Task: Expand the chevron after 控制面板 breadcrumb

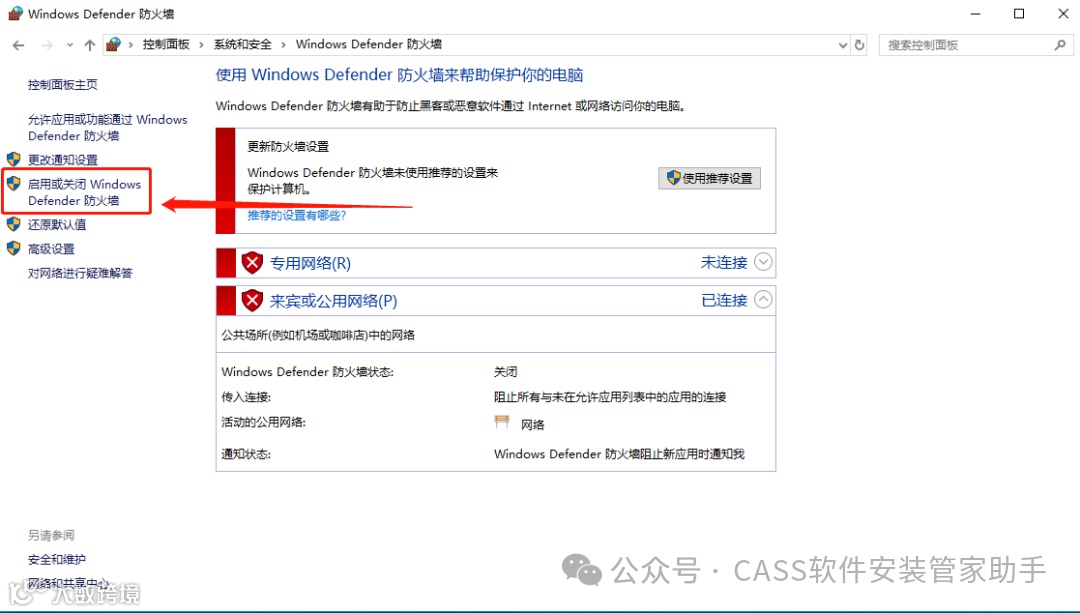Action: click(x=201, y=45)
